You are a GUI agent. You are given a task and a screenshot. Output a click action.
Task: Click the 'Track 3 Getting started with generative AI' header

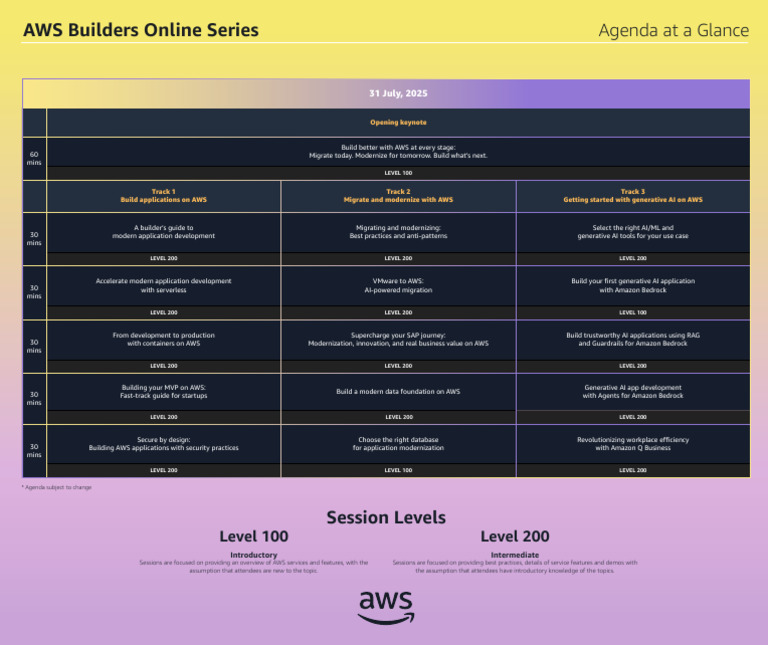coord(633,196)
